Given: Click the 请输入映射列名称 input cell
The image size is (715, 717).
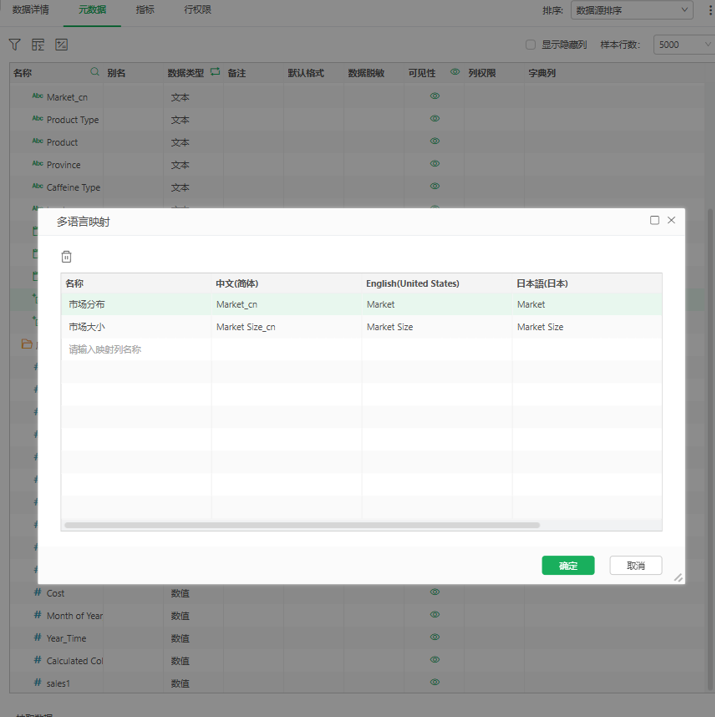Looking at the screenshot, I should 135,350.
